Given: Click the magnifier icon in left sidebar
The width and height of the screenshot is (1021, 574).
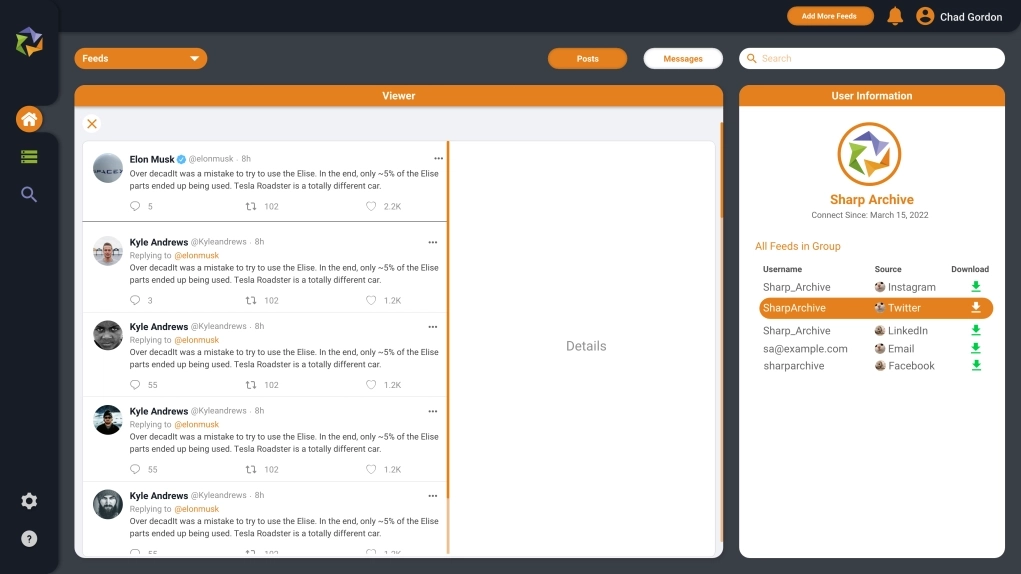Looking at the screenshot, I should [x=29, y=195].
